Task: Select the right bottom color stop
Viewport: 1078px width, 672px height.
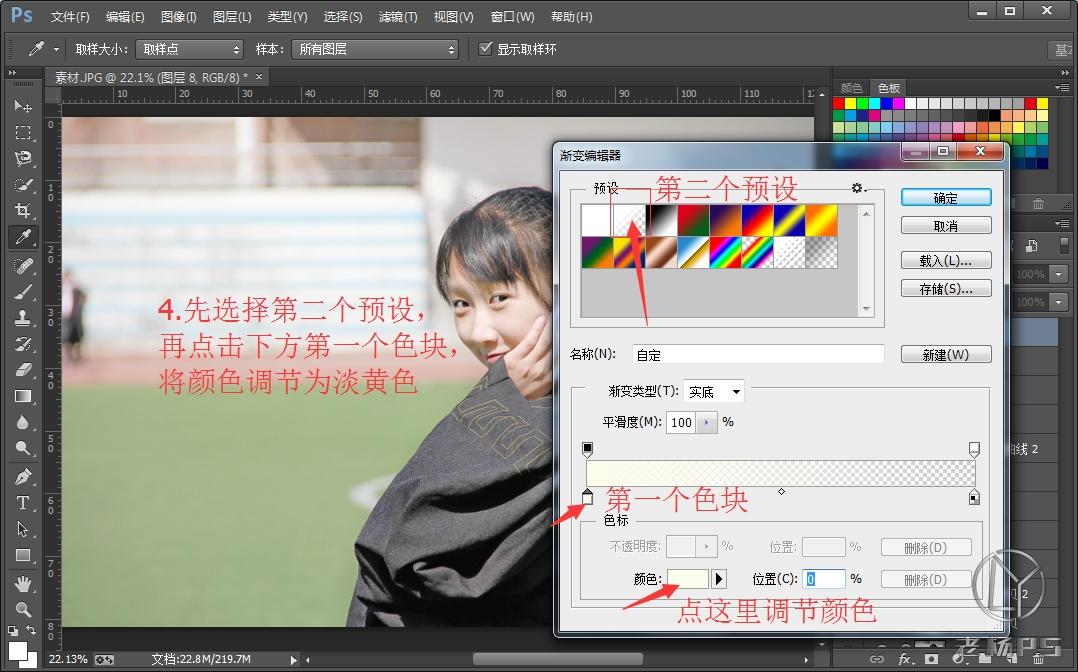Action: [974, 497]
